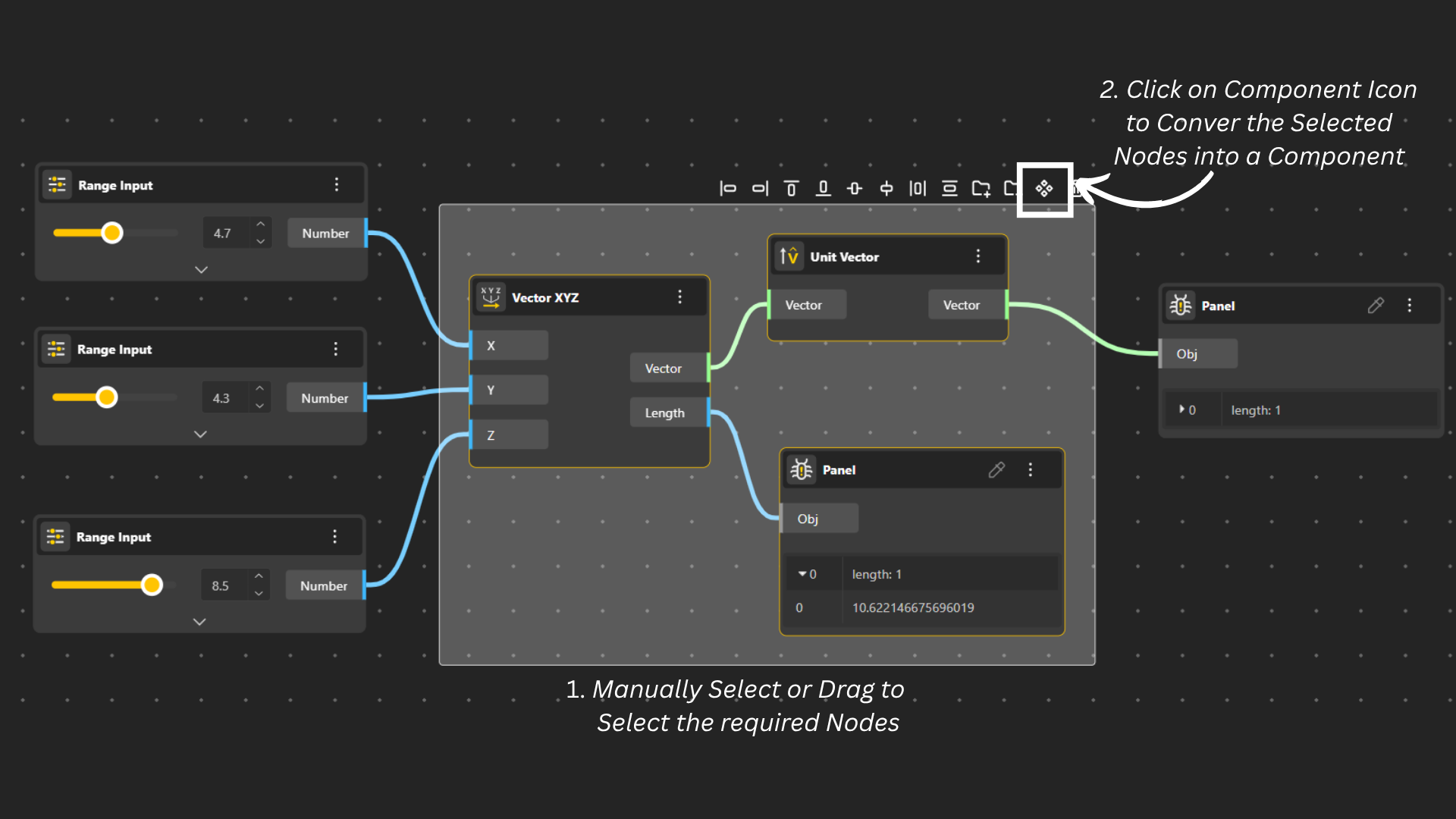Click the align top edges icon

(791, 189)
